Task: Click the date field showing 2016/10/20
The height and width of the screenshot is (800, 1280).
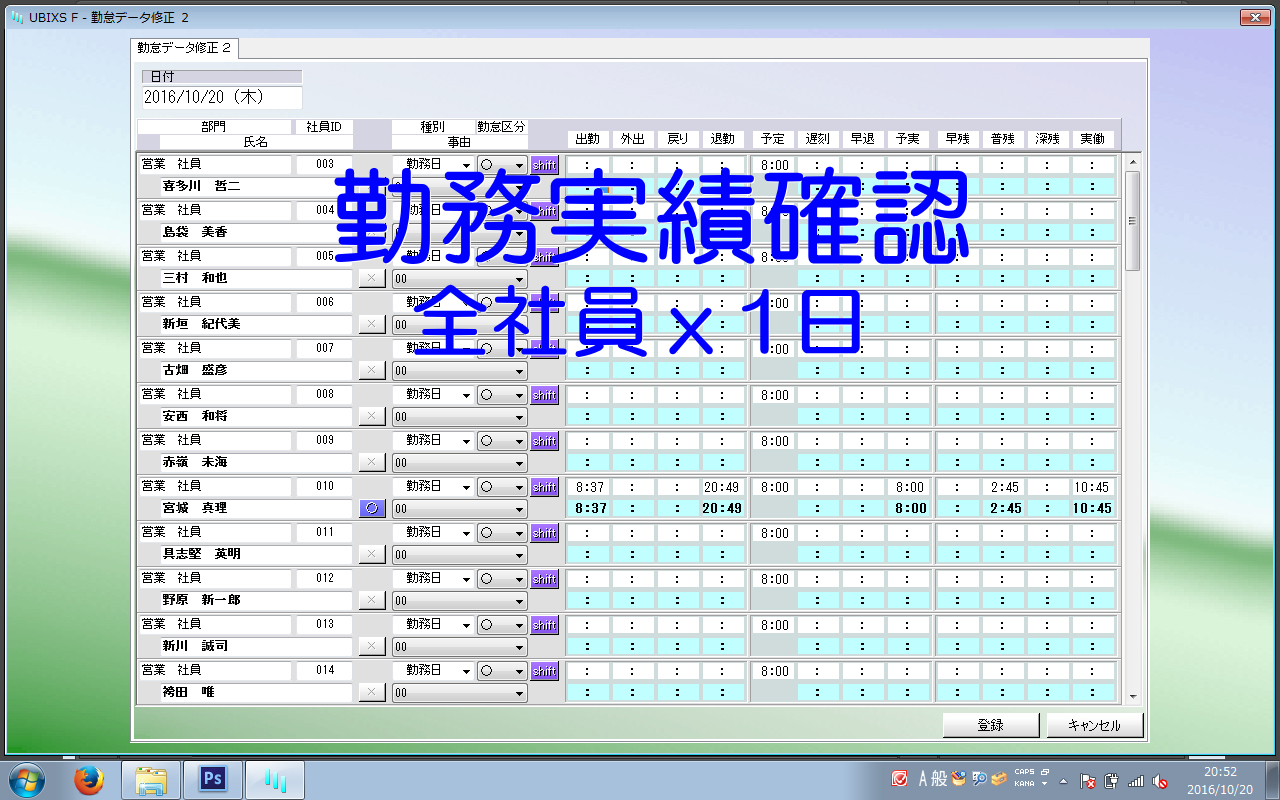Action: pyautogui.click(x=221, y=97)
